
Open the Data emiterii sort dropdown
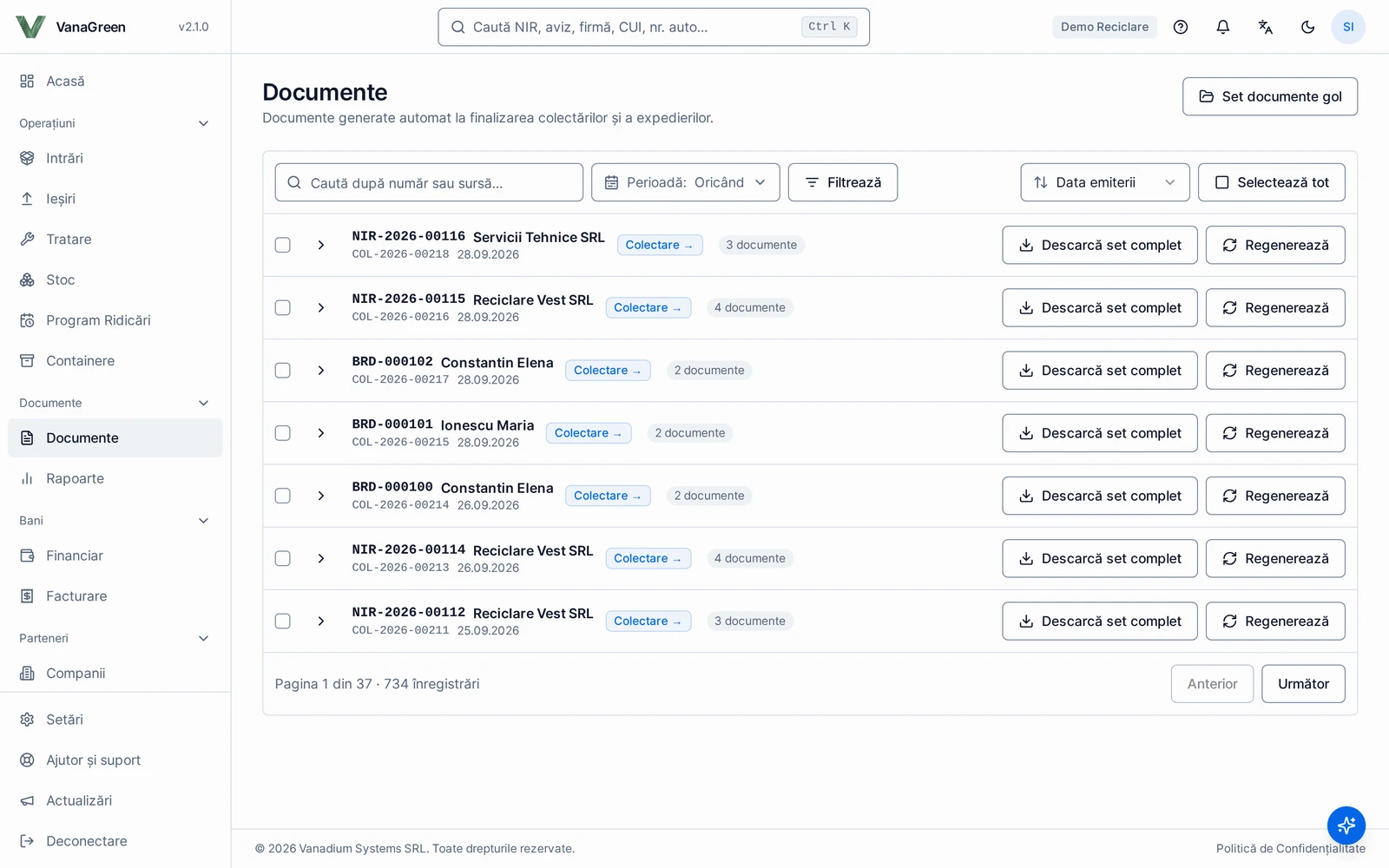(1105, 182)
